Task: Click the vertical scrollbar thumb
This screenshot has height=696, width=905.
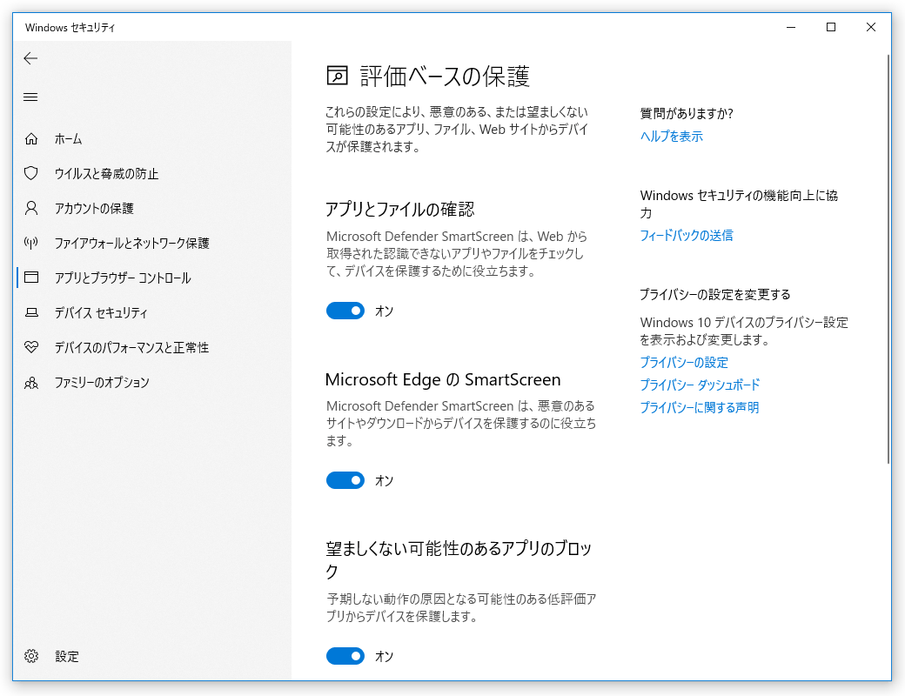Action: coord(888,259)
